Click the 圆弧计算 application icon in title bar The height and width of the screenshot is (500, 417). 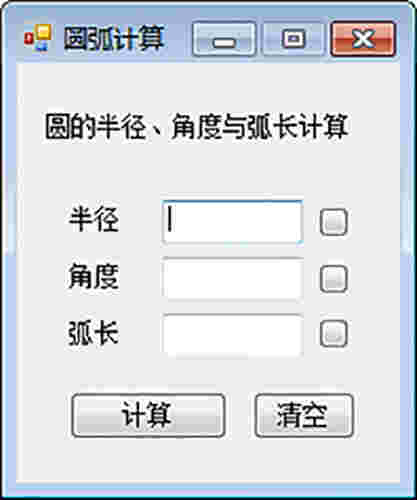38,38
